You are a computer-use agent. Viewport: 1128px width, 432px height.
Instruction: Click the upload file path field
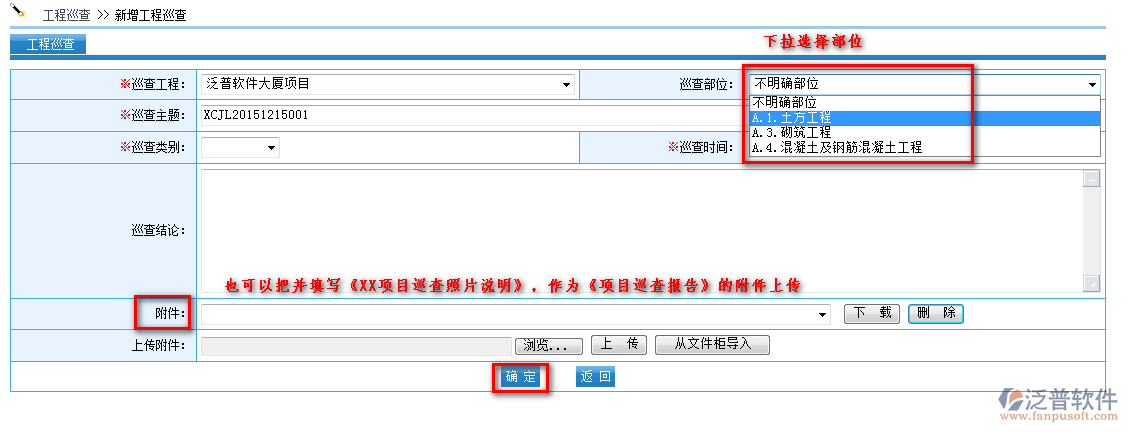[358, 346]
